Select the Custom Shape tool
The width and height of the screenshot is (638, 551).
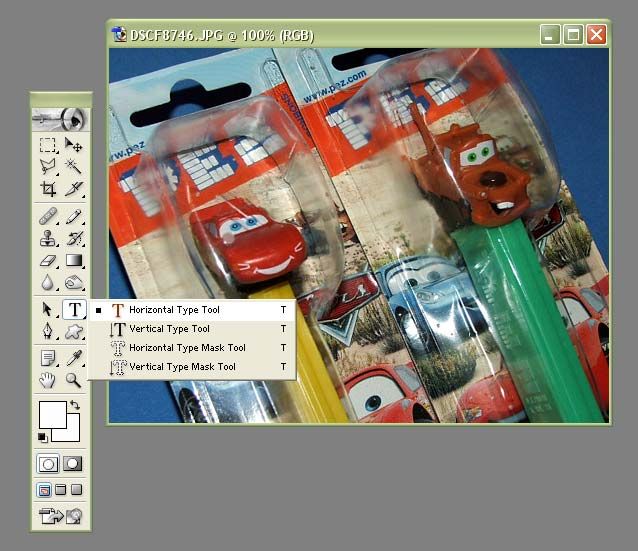pyautogui.click(x=73, y=331)
